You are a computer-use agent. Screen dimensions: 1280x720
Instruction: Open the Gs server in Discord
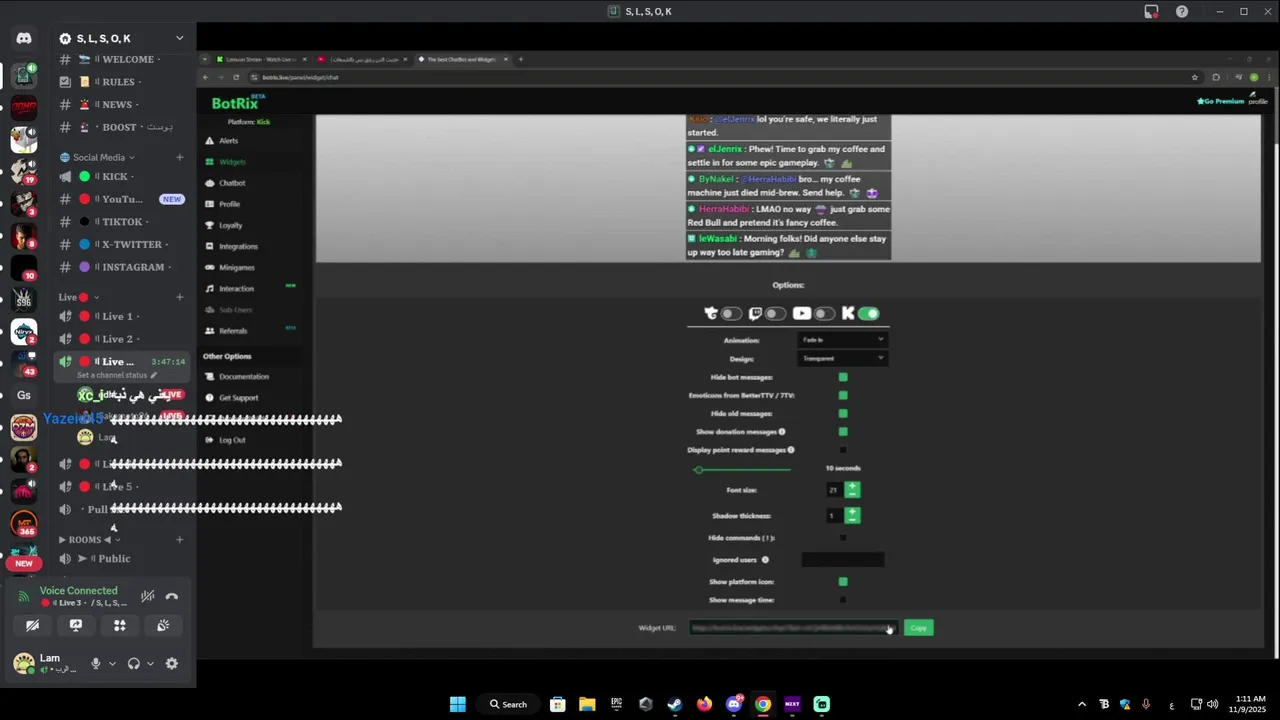pos(24,395)
